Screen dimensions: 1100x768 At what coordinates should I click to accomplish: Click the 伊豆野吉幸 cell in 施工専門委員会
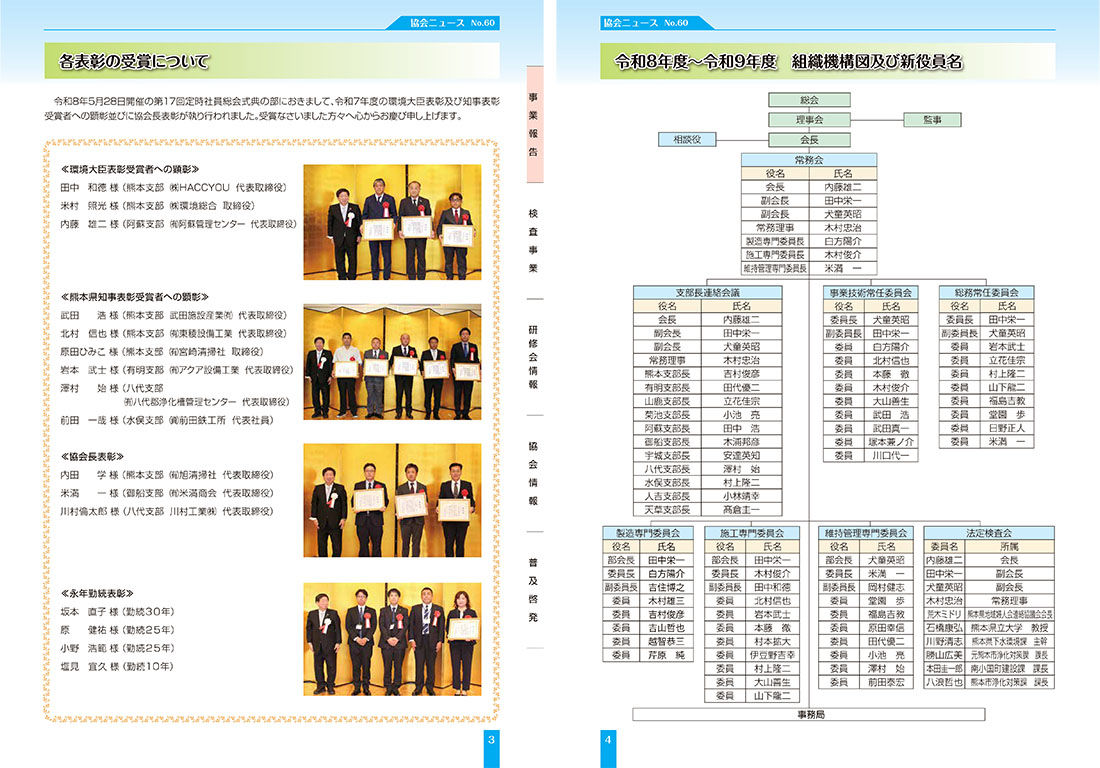[x=772, y=655]
